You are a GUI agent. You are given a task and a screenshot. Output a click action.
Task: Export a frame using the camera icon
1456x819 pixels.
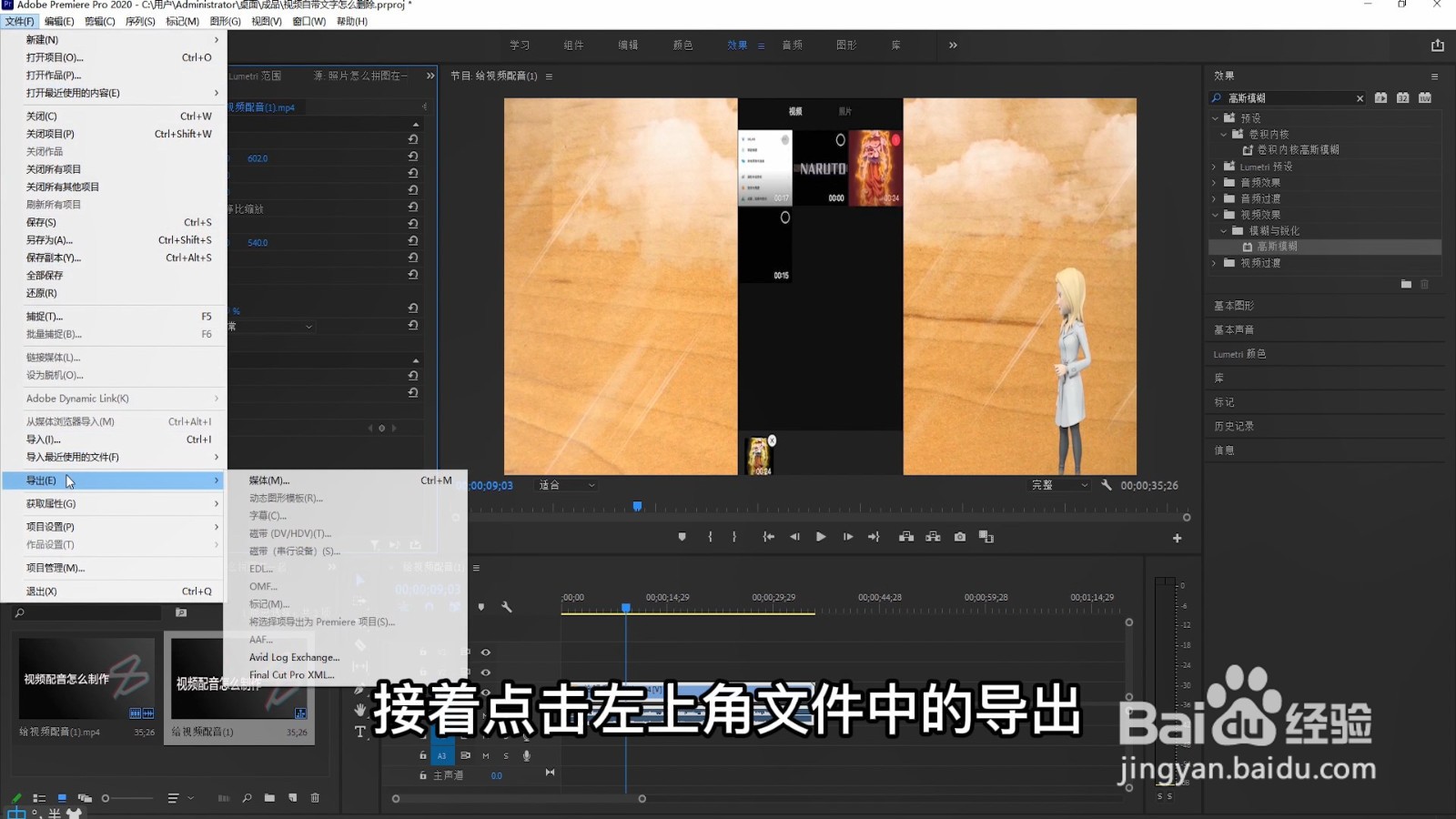[x=958, y=536]
